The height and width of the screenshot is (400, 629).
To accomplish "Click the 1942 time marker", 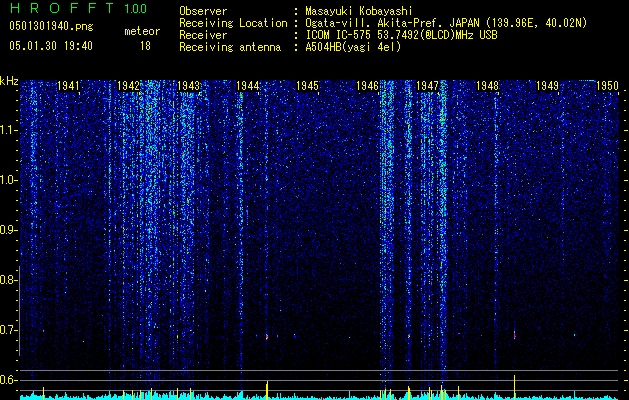I will 128,85.
